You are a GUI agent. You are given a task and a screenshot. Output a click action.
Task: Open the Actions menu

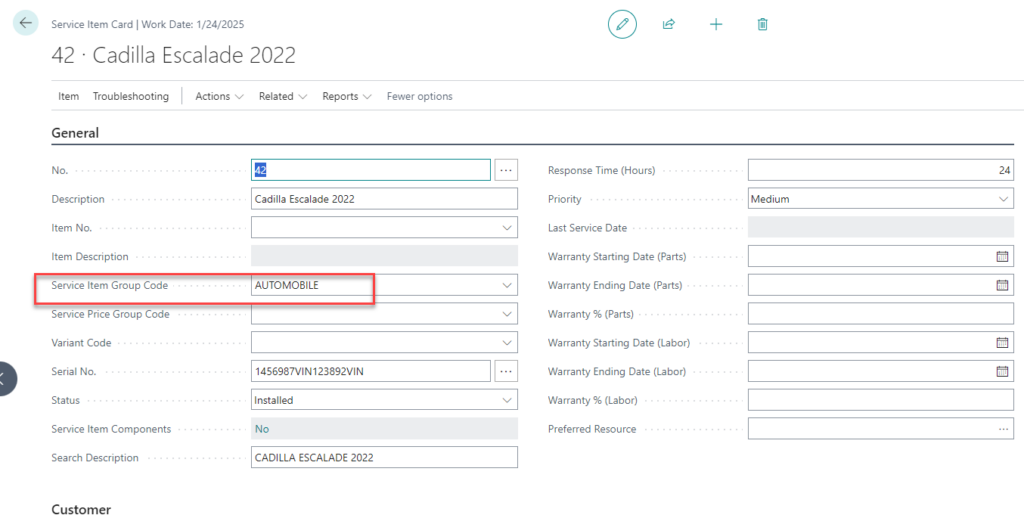click(219, 96)
